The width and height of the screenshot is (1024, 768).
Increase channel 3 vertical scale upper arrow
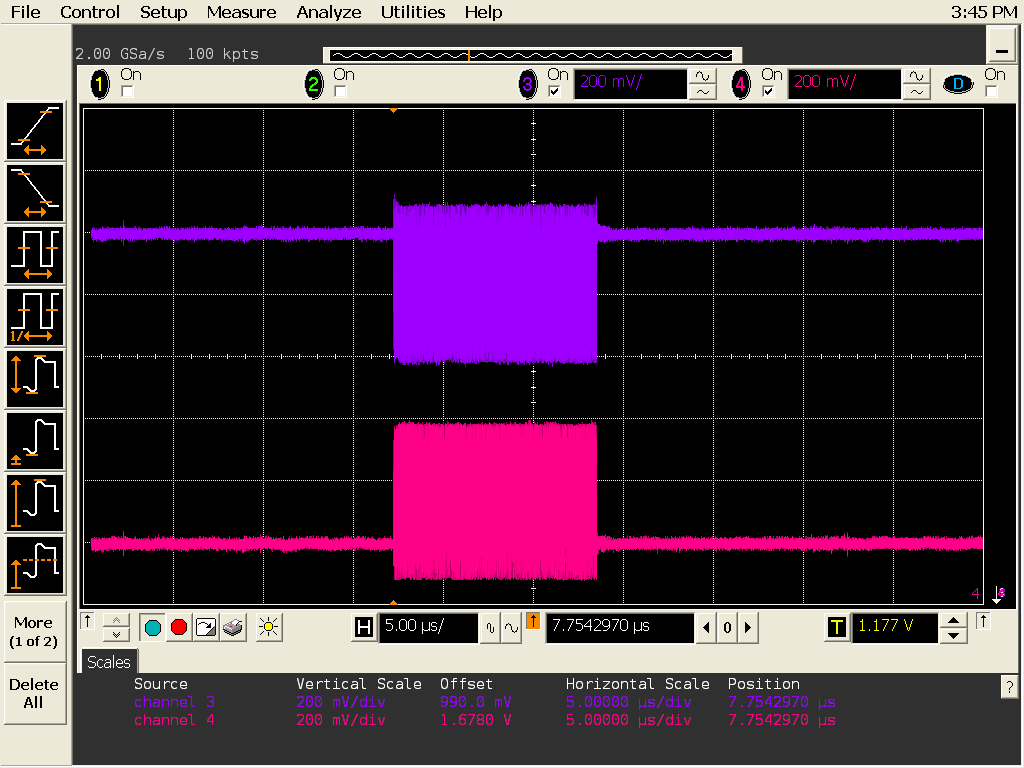pos(702,77)
